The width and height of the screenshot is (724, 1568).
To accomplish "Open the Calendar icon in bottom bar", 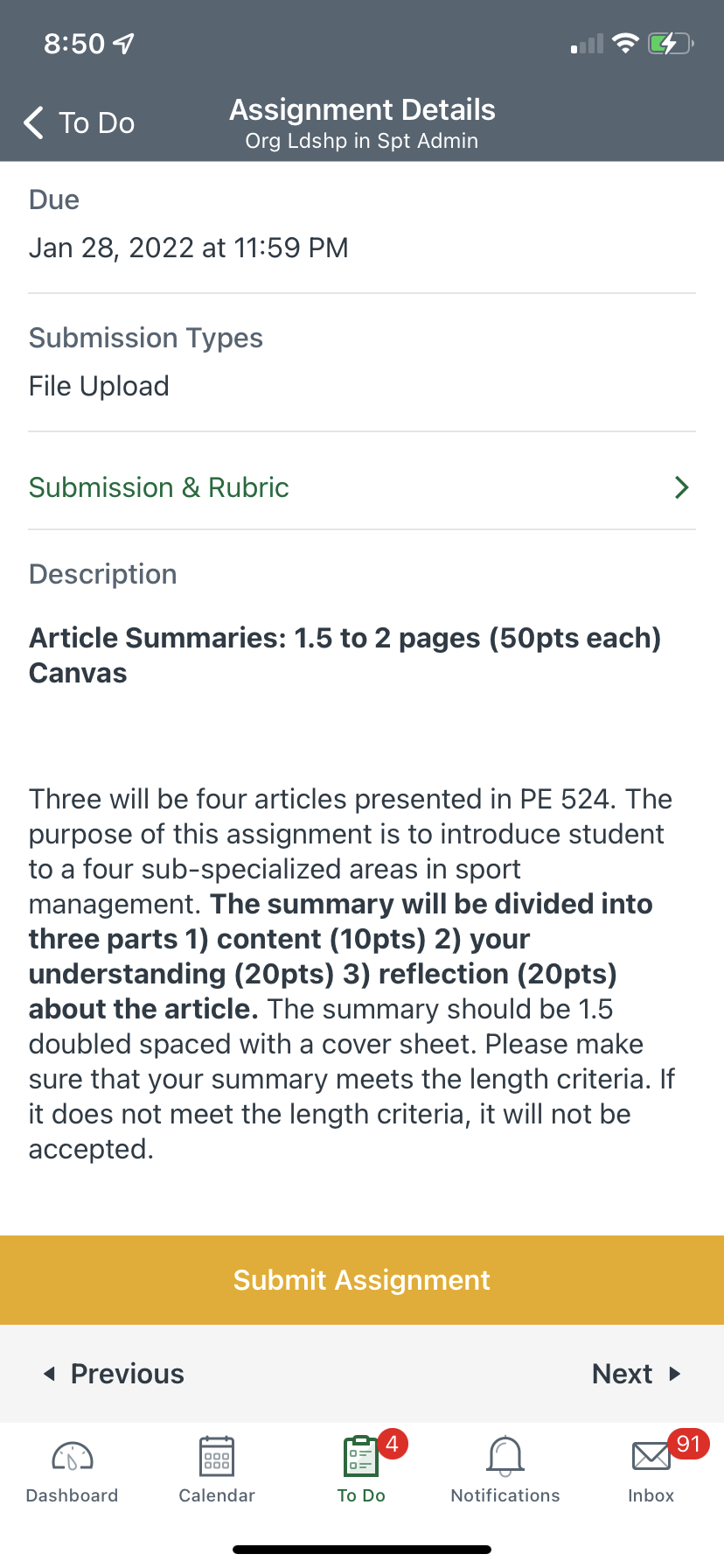I will (x=217, y=1457).
